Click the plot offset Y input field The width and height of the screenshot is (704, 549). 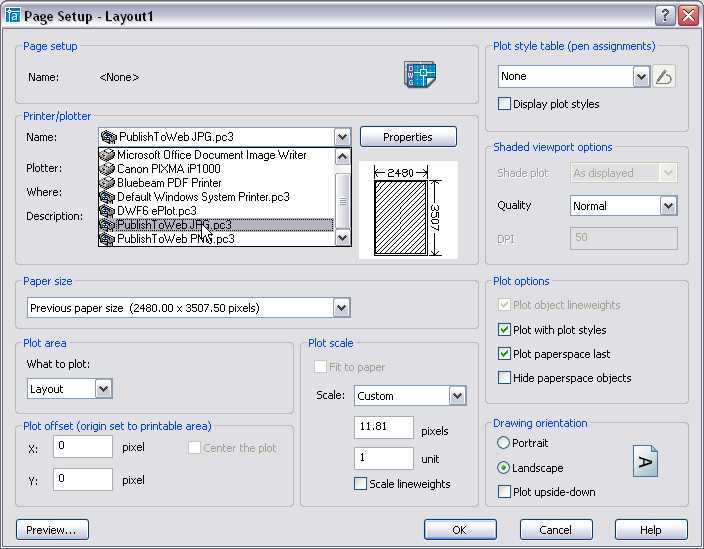[x=83, y=479]
